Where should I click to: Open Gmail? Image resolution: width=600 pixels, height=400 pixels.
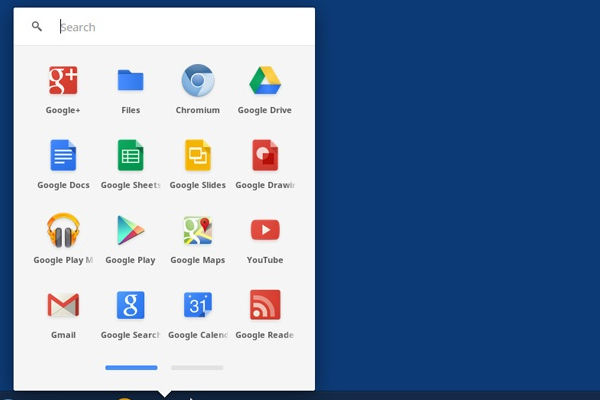point(63,305)
